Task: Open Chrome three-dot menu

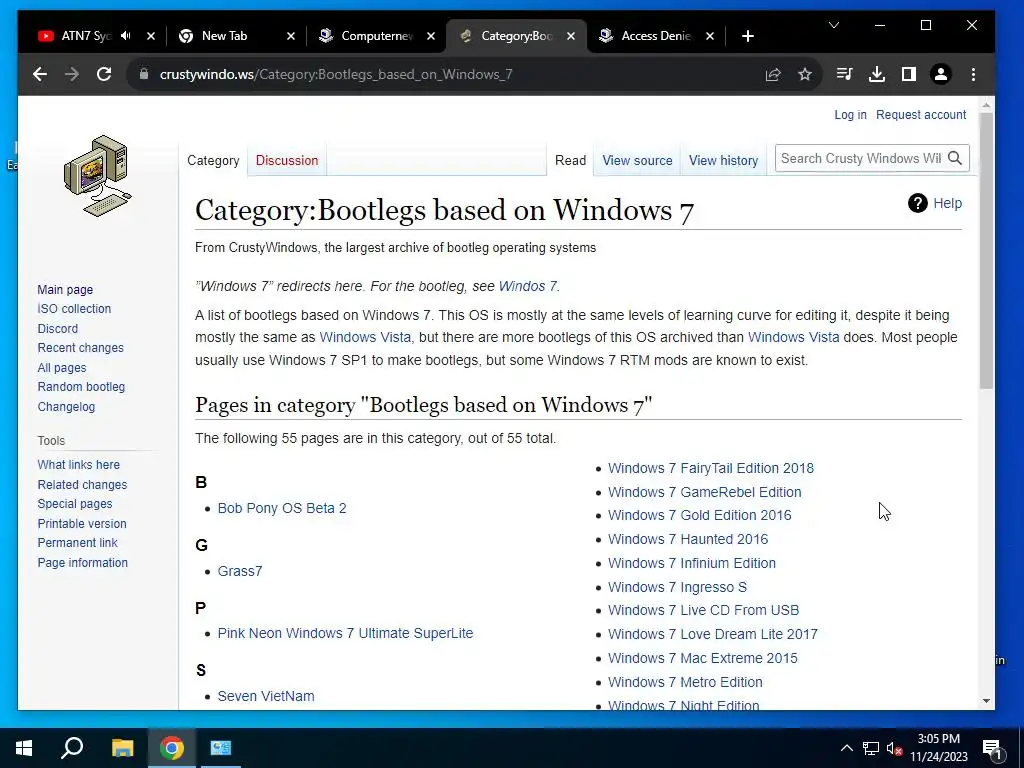Action: 973,74
